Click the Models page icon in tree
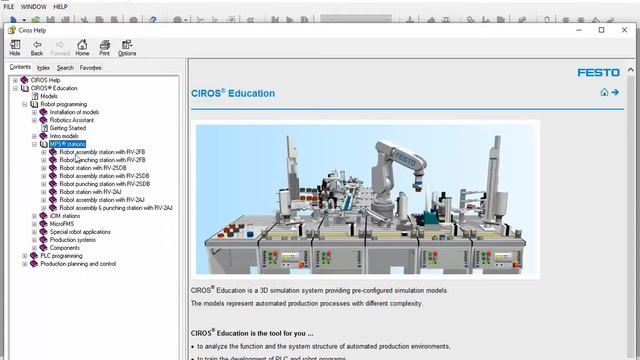This screenshot has width=640, height=360. (35, 96)
